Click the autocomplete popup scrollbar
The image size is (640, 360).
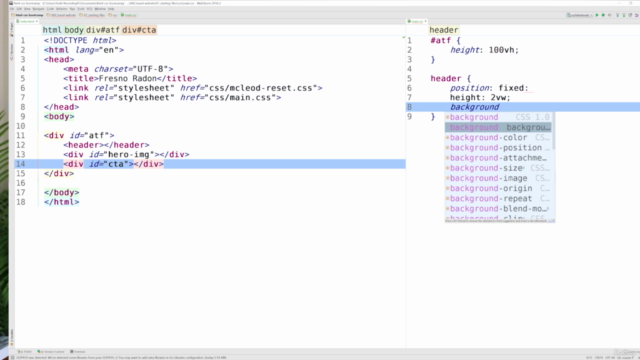(553, 131)
